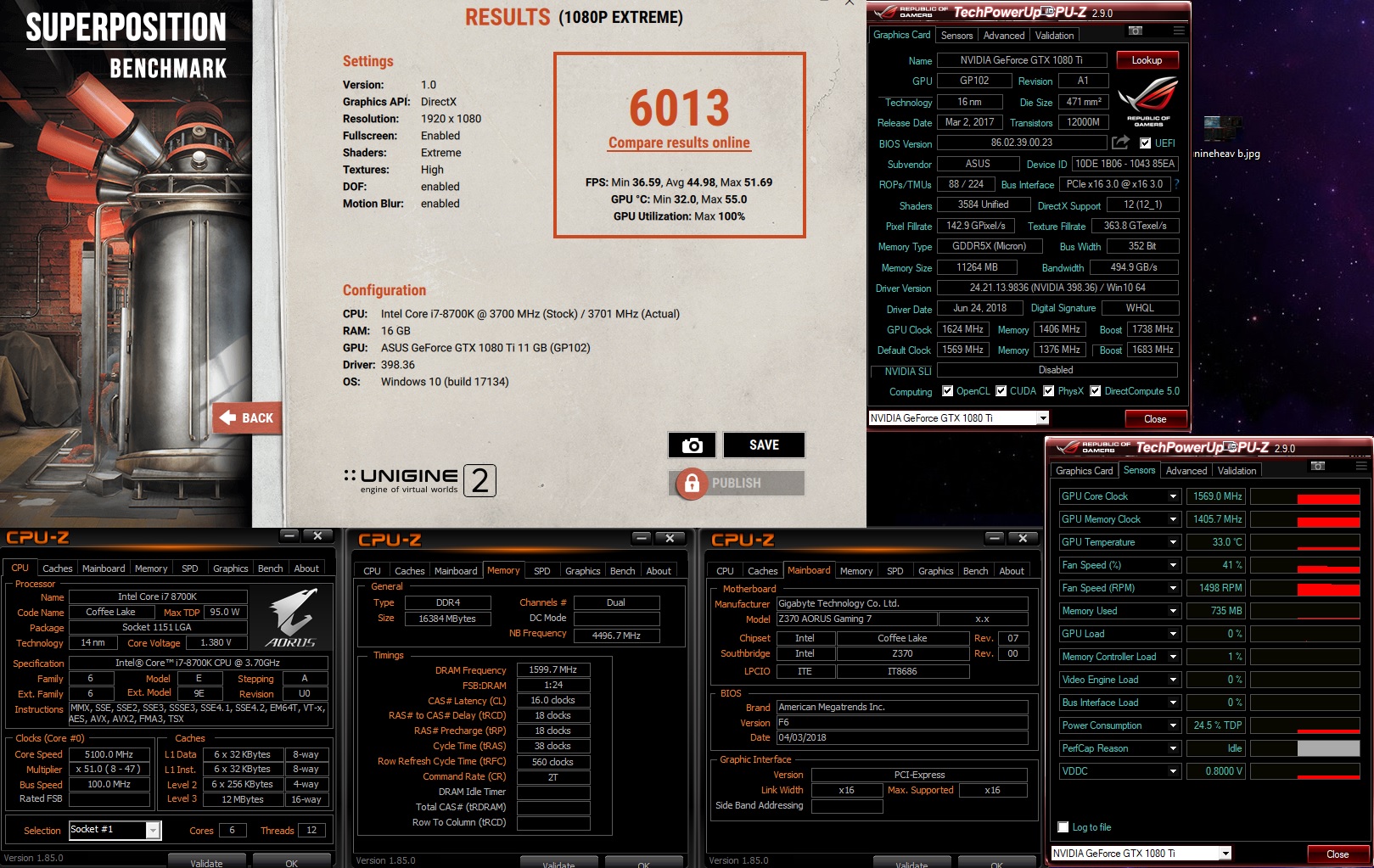Open the Validation tab in GPU-Z Sensors window
This screenshot has width=1374, height=868.
(1237, 471)
